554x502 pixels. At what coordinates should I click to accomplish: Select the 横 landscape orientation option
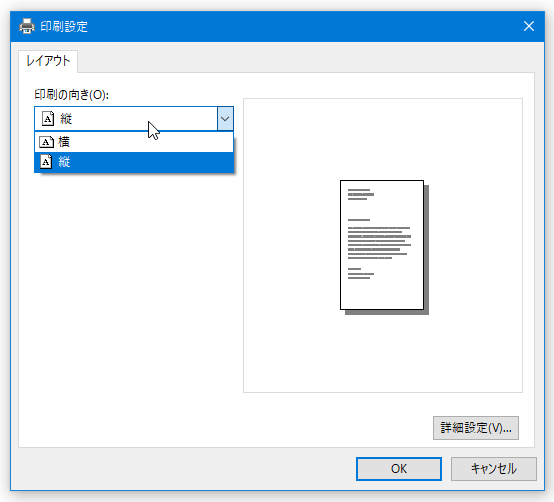click(134, 142)
